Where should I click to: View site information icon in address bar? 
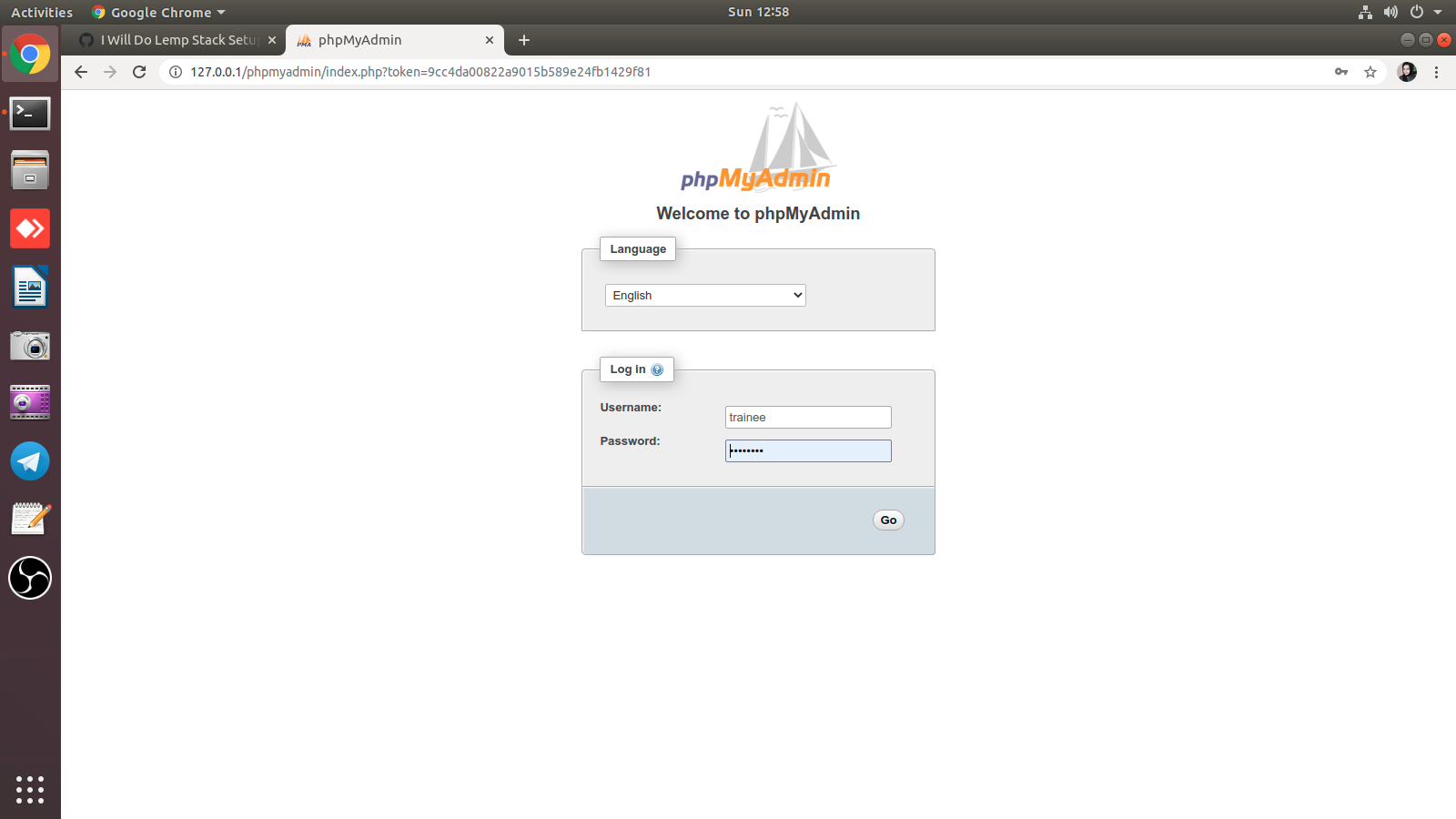point(176,72)
